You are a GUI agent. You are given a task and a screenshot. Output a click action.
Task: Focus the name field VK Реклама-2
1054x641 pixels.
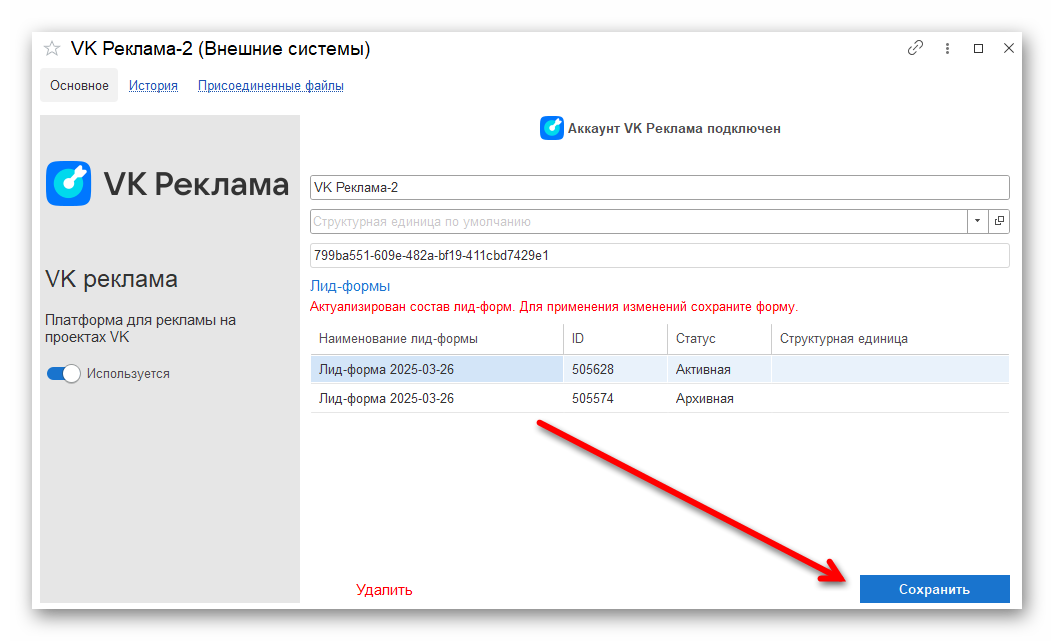coord(659,187)
